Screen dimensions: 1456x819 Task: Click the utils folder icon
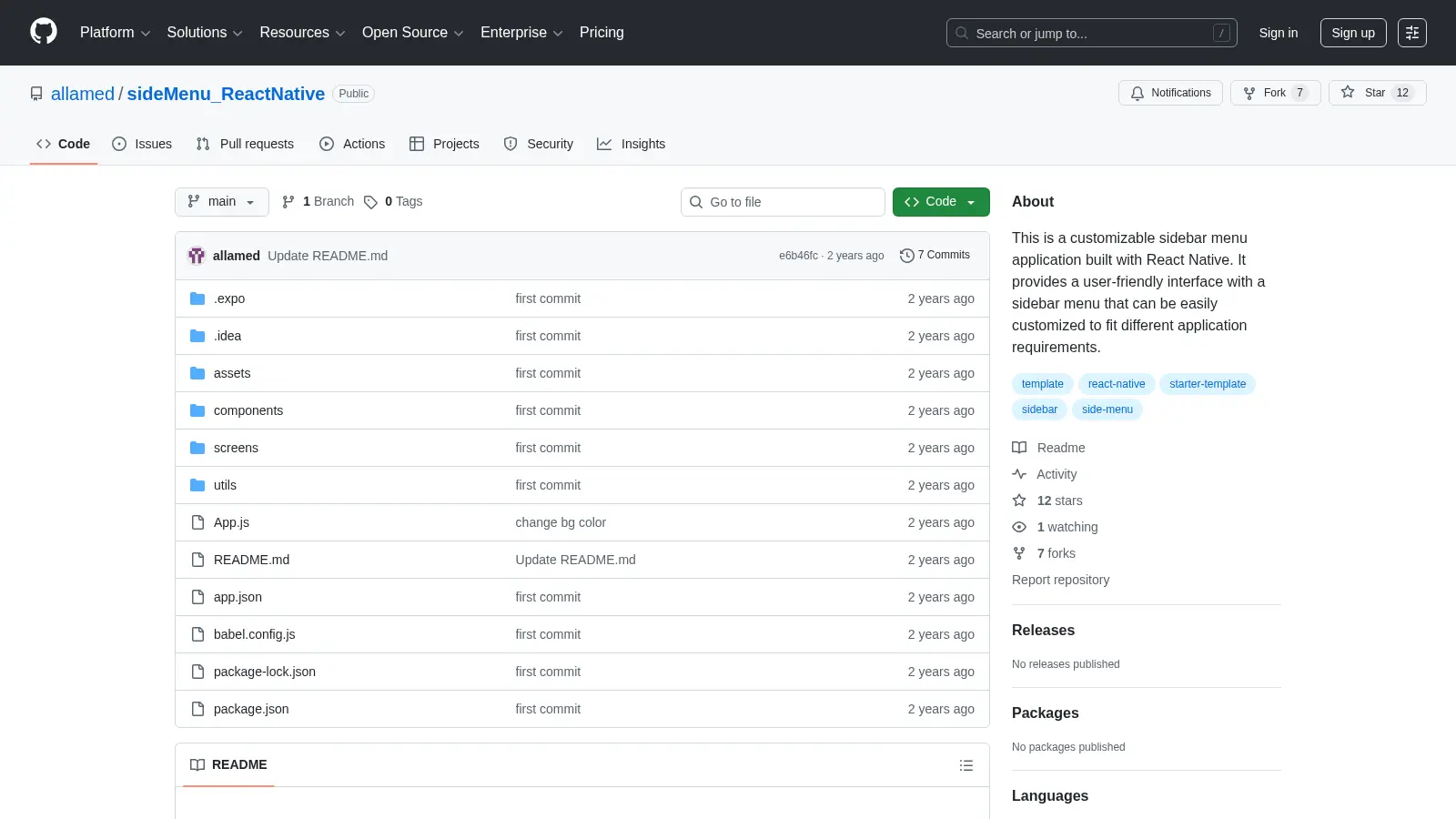pyautogui.click(x=197, y=485)
